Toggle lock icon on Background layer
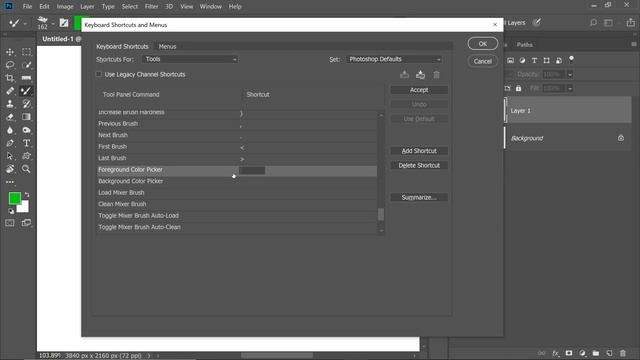The image size is (640, 360). (621, 138)
